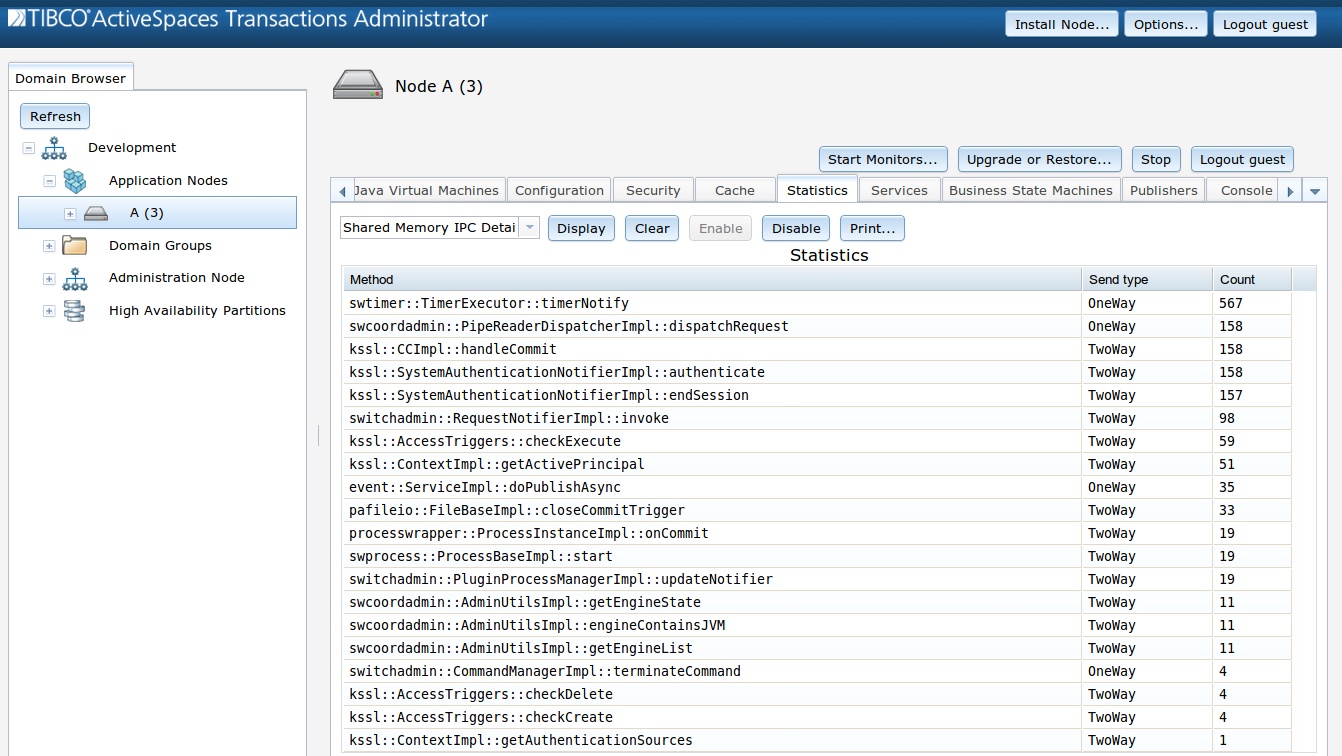
Task: Refresh the Domain Browser tree
Action: click(x=54, y=116)
